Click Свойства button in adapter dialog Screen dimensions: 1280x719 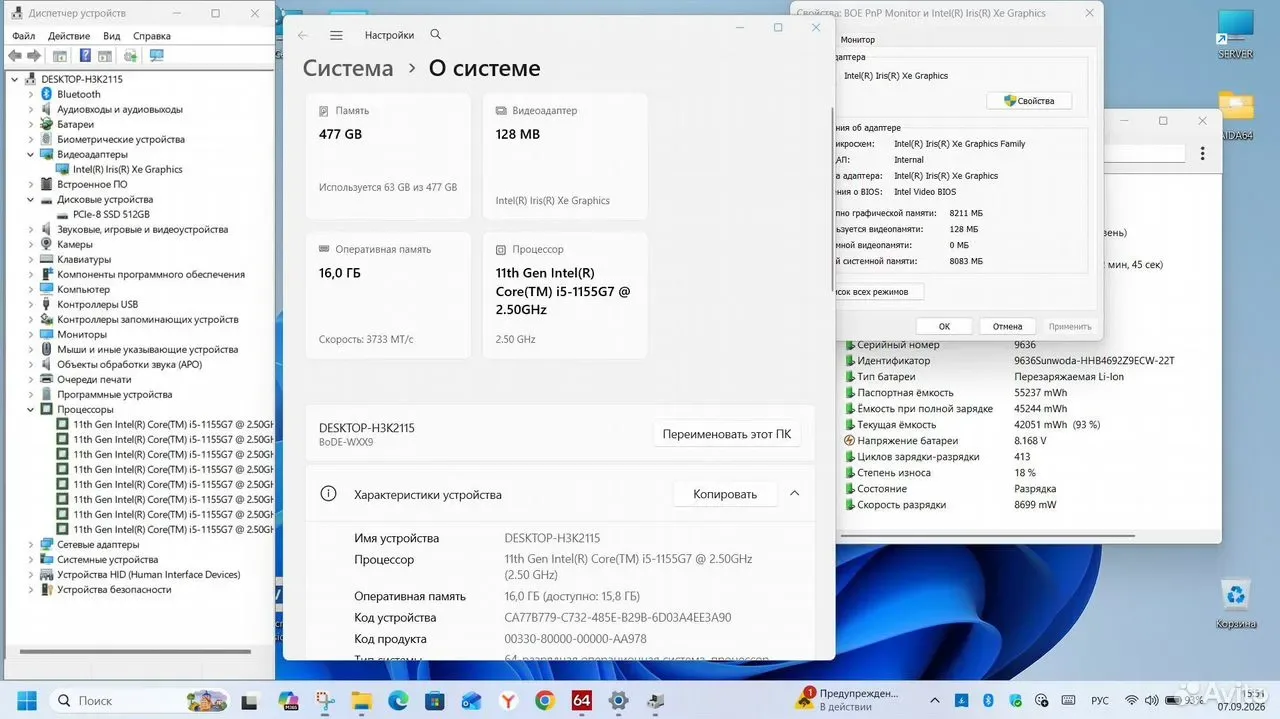tap(1029, 101)
